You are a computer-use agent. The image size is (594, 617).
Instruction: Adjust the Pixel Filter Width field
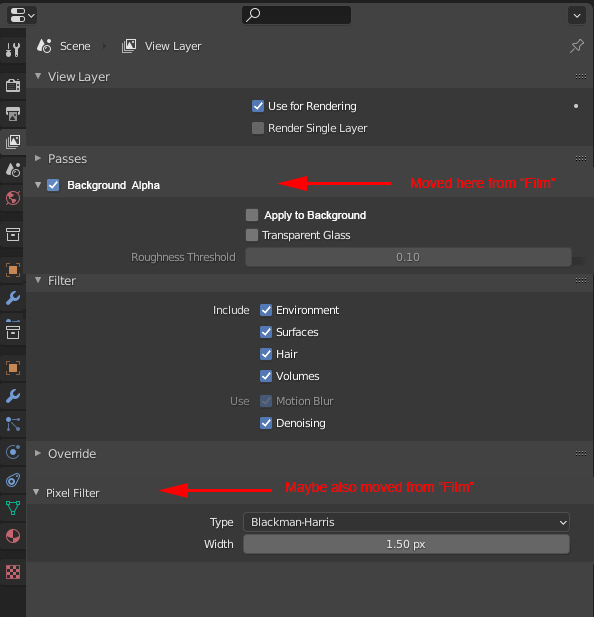[x=406, y=544]
